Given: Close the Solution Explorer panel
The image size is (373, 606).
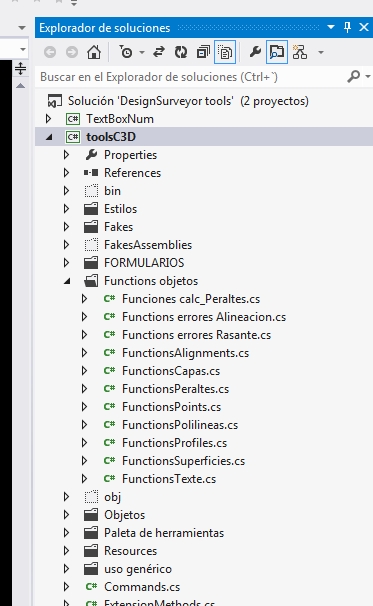Looking at the screenshot, I should [x=364, y=27].
